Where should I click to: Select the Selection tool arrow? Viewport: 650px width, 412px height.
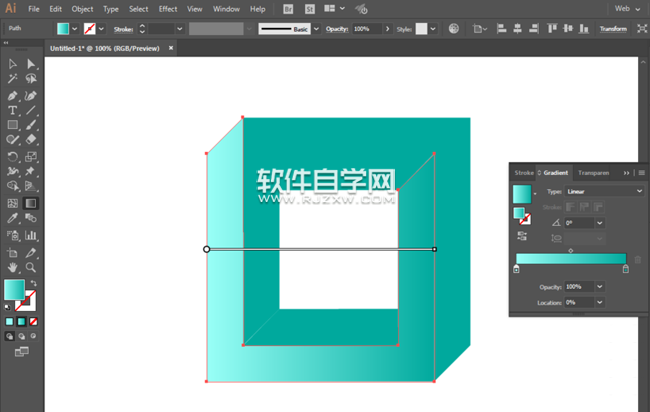12,63
